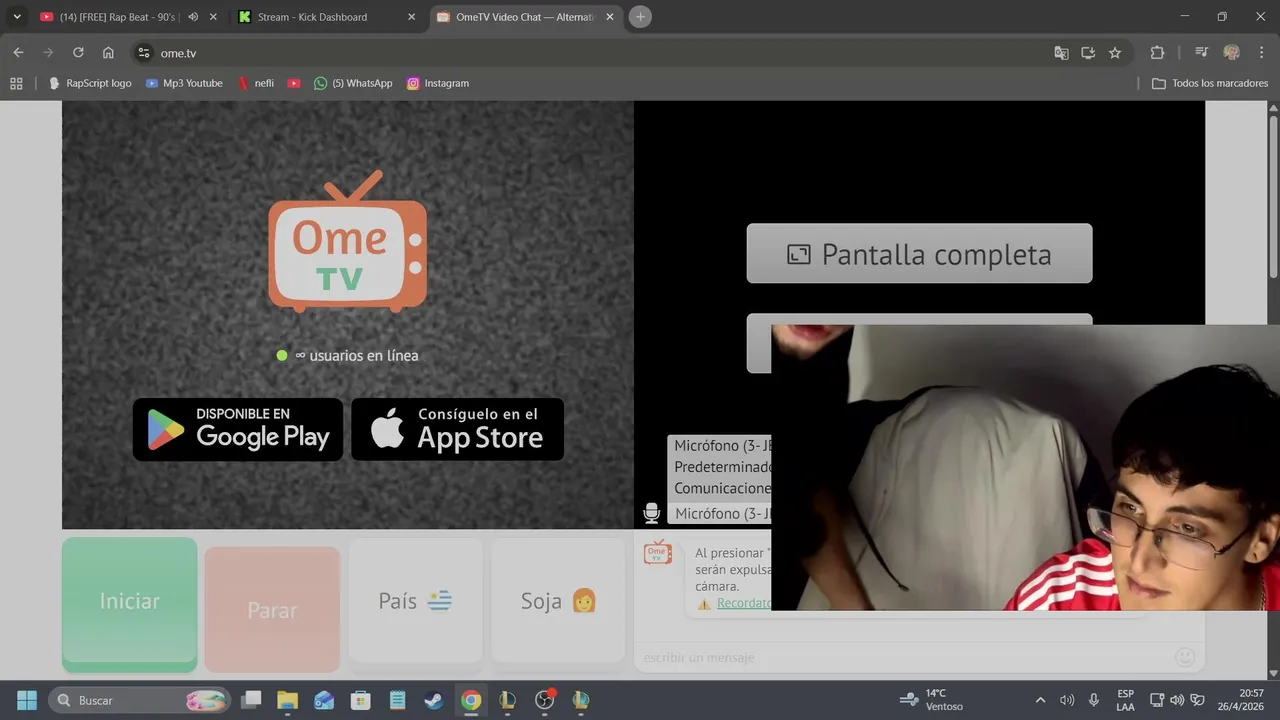
Task: Show hidden system tray icons
Action: [1040, 700]
